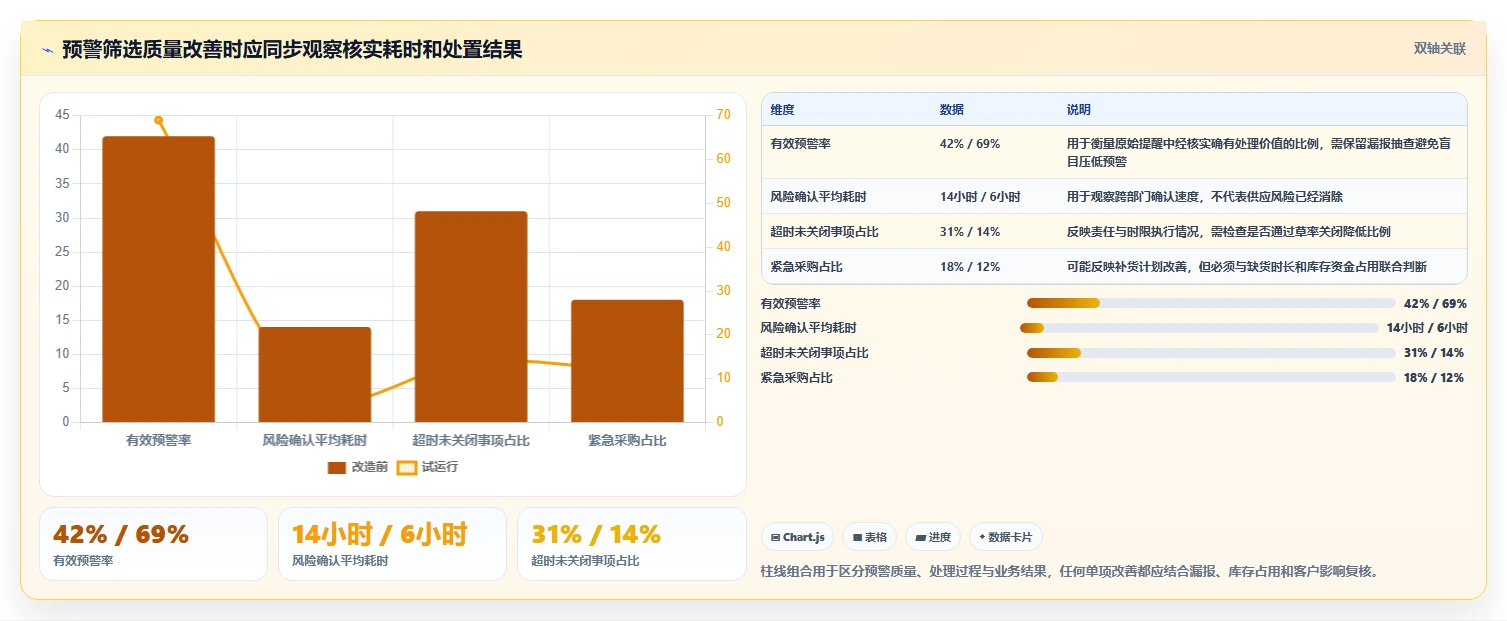This screenshot has height=621, width=1507.
Task: Click the 31% / 14% table cell
Action: click(970, 232)
